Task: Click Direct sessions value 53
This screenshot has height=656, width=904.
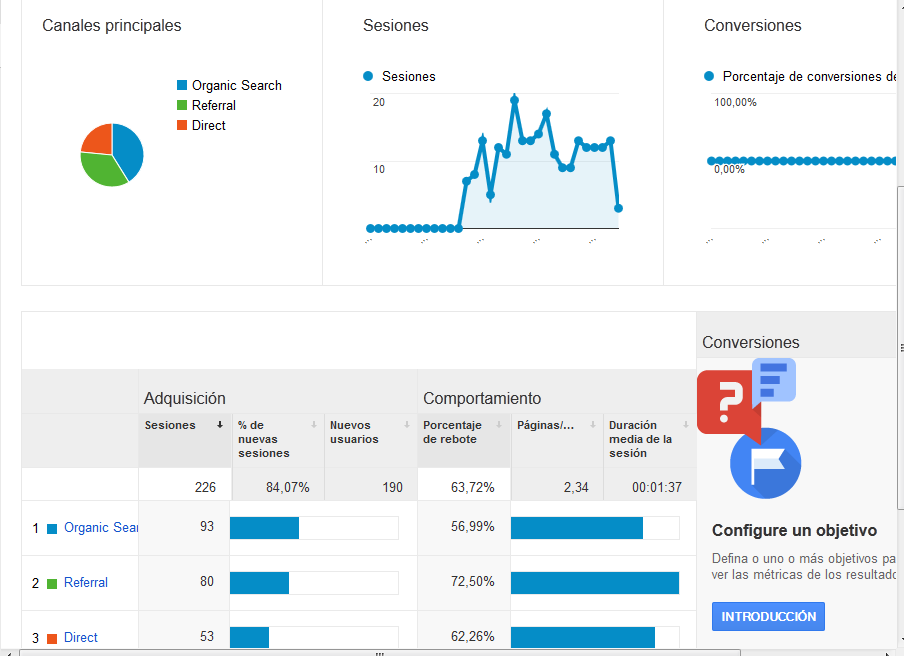Action: 207,636
